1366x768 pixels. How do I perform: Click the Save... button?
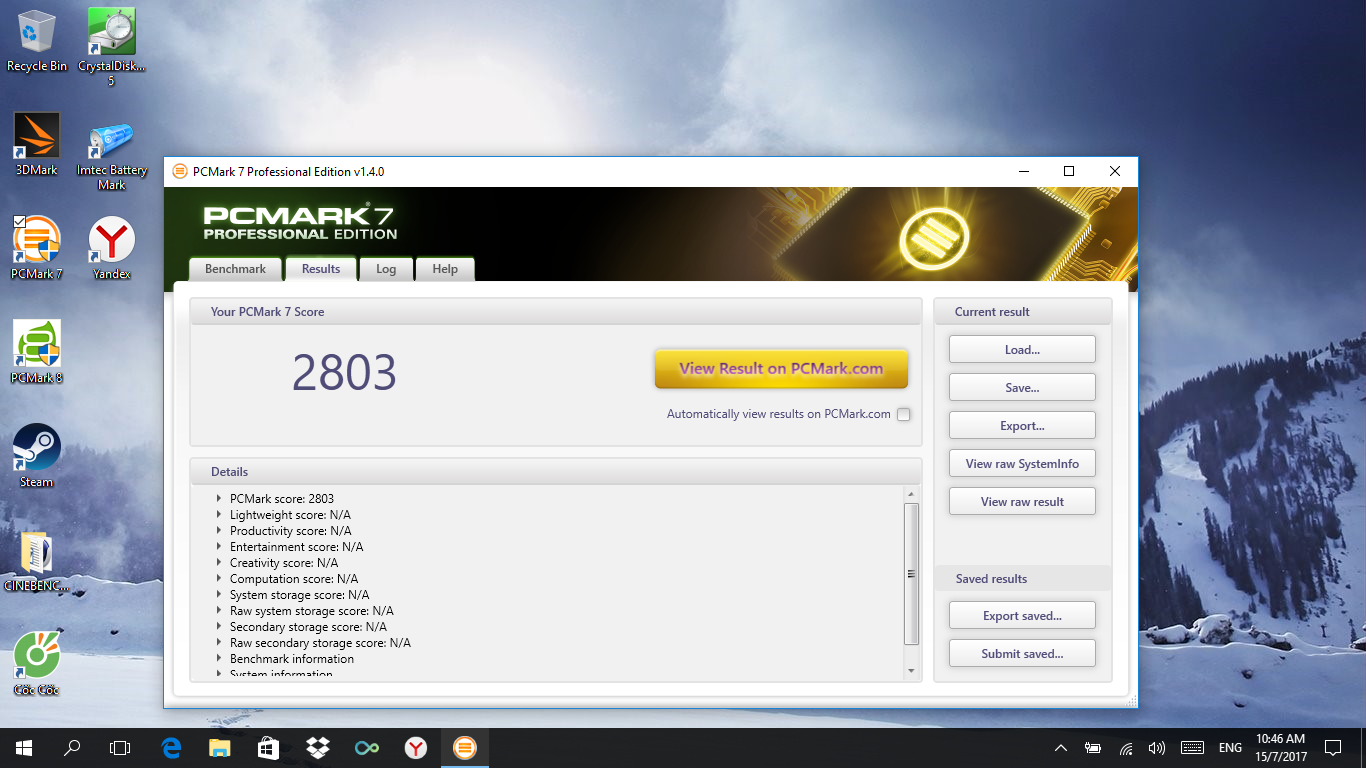tap(1022, 388)
